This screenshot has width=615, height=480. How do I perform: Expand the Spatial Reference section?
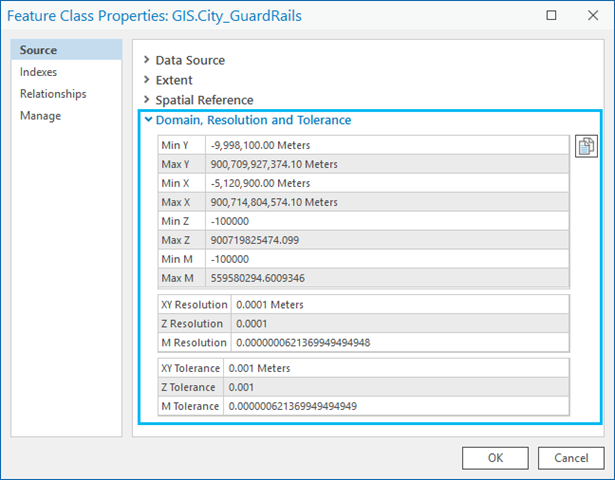pyautogui.click(x=204, y=100)
